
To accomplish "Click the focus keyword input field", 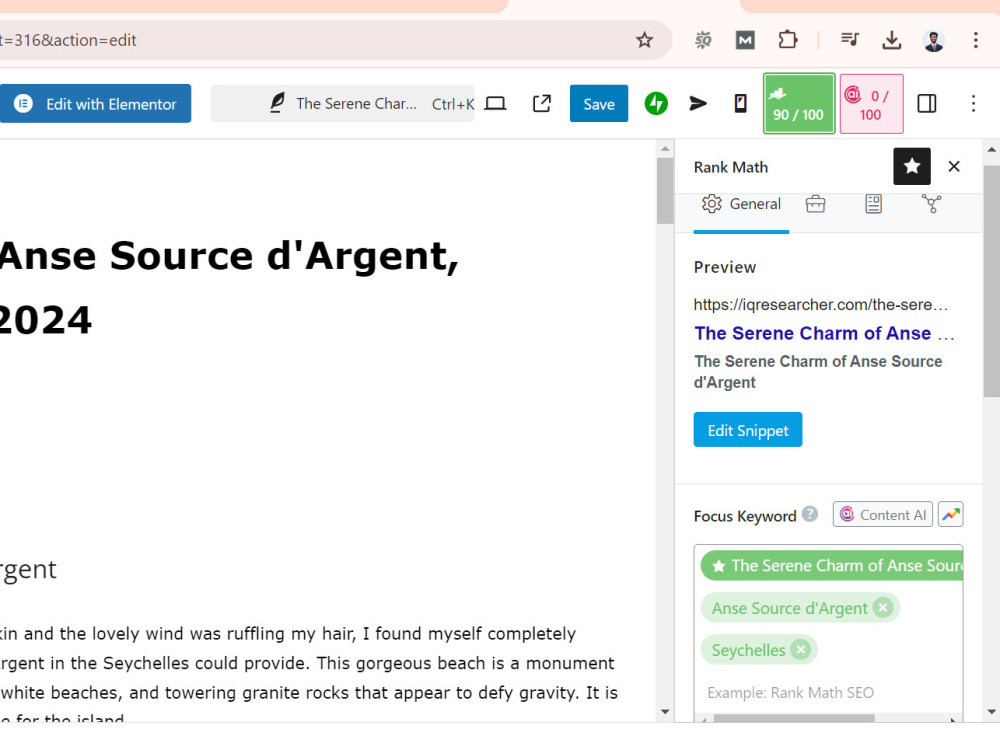I will click(828, 693).
